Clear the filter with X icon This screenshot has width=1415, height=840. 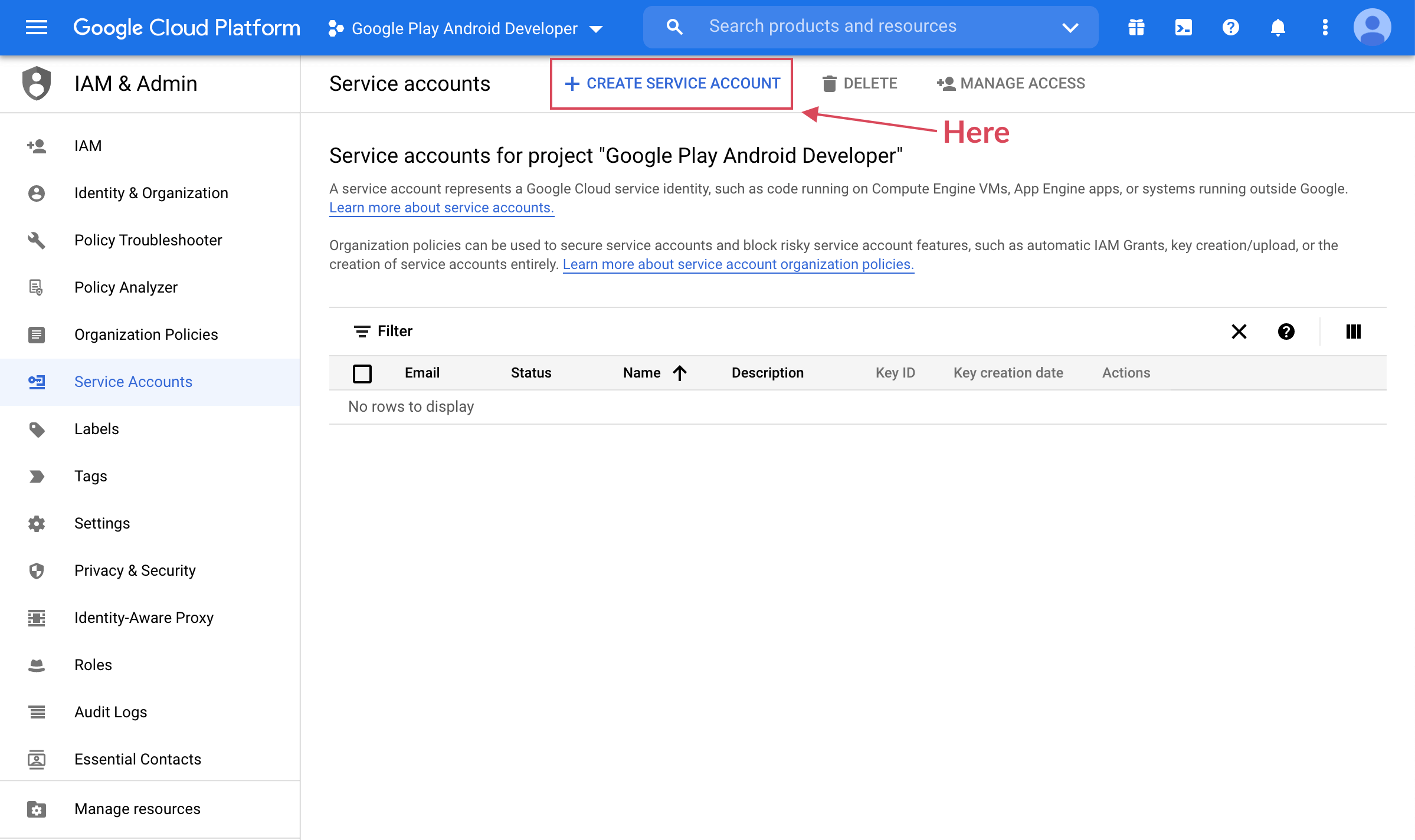point(1239,332)
